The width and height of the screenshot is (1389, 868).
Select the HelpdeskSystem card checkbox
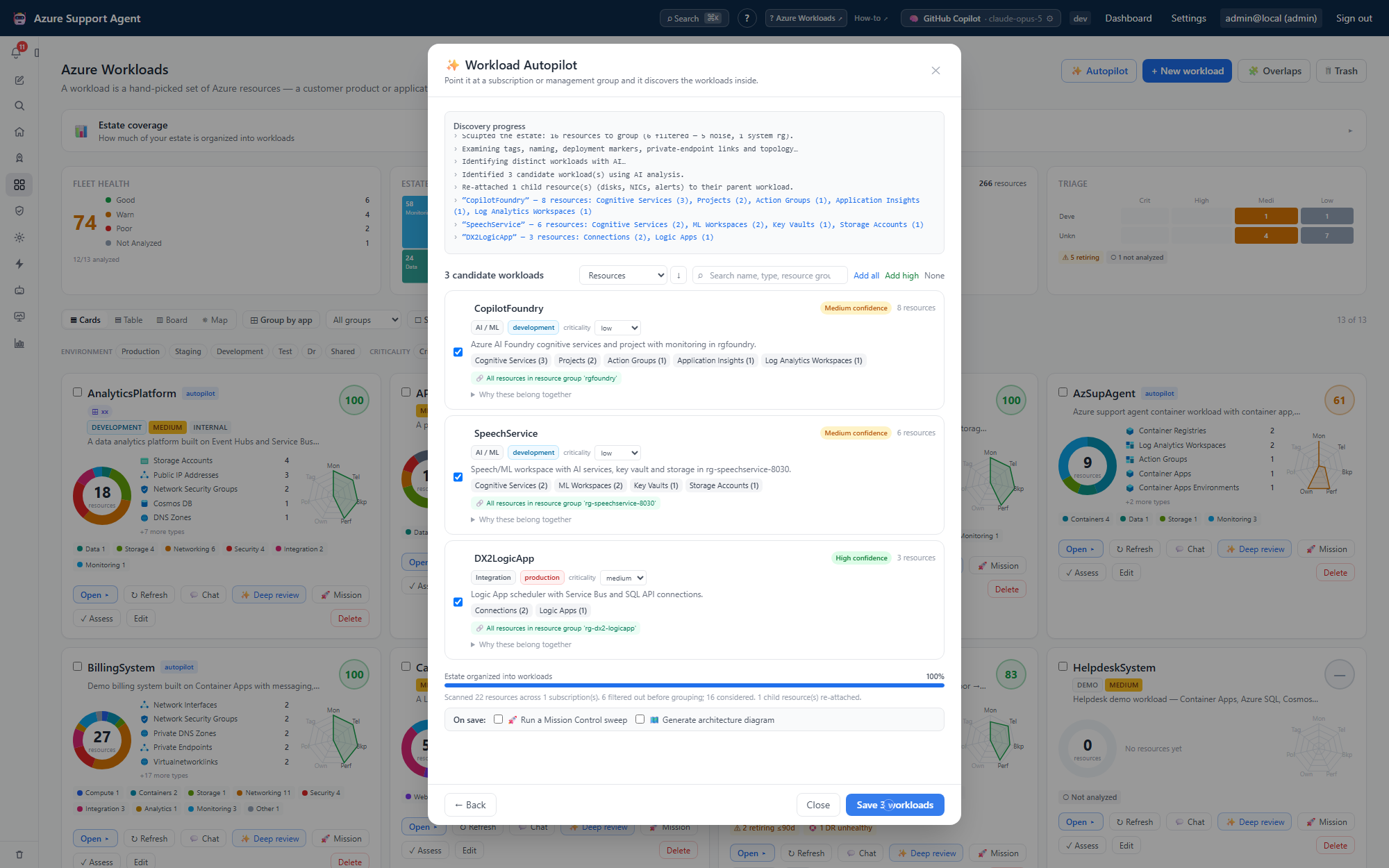tap(1063, 667)
